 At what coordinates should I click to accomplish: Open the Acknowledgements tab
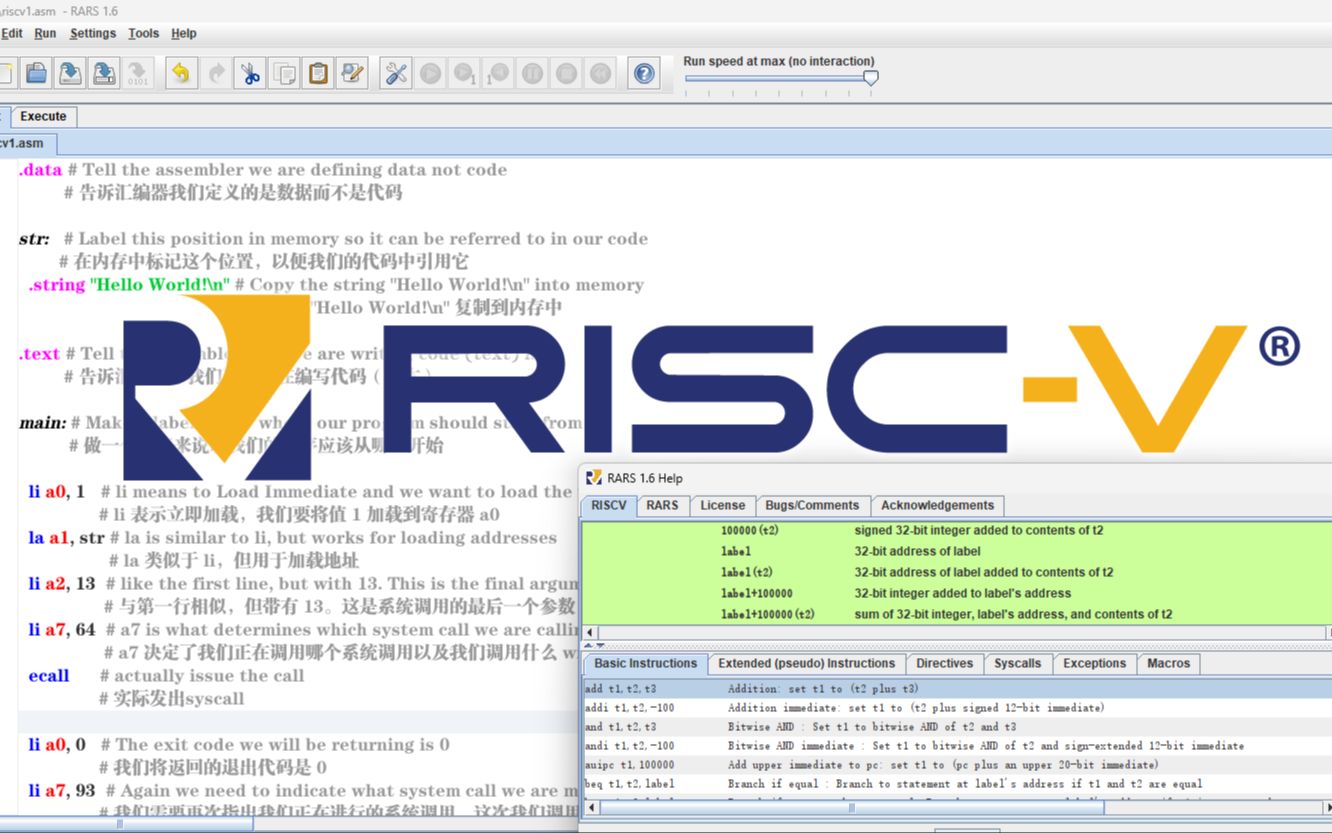(937, 505)
